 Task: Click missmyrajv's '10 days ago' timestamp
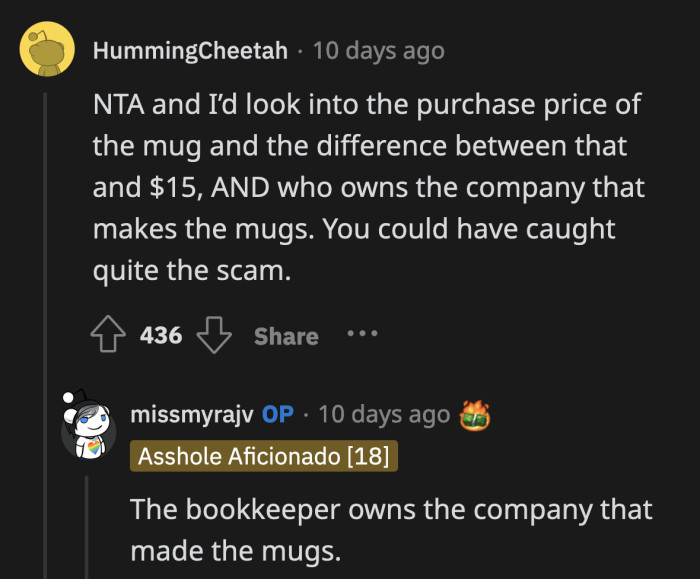(383, 414)
